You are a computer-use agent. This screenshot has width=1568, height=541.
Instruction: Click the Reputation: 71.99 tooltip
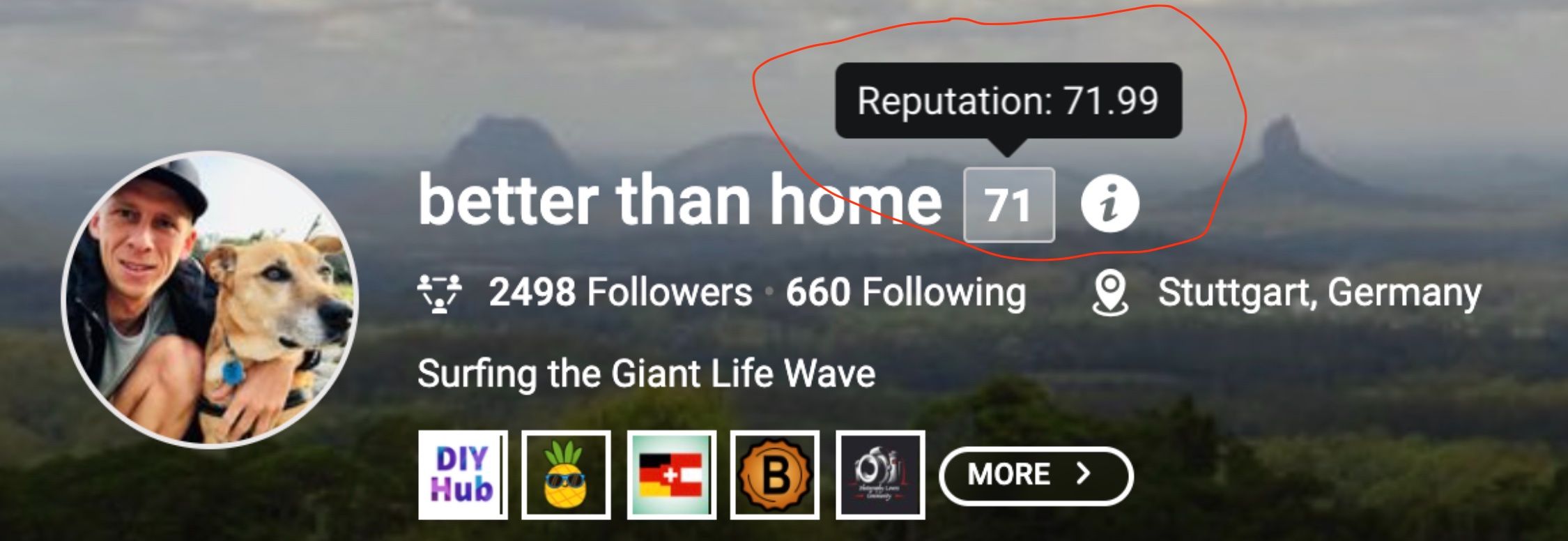click(1008, 100)
